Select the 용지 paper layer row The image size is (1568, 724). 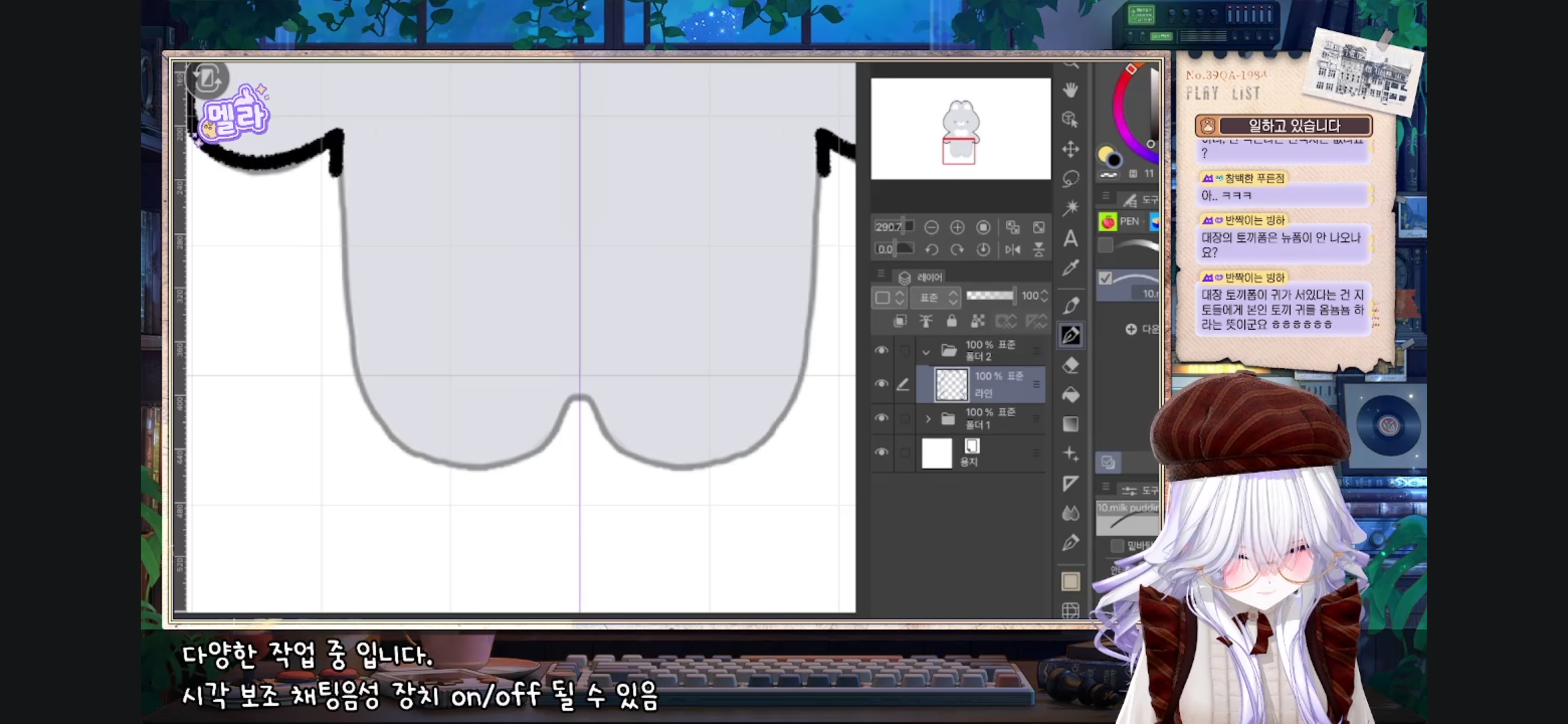pyautogui.click(x=980, y=453)
